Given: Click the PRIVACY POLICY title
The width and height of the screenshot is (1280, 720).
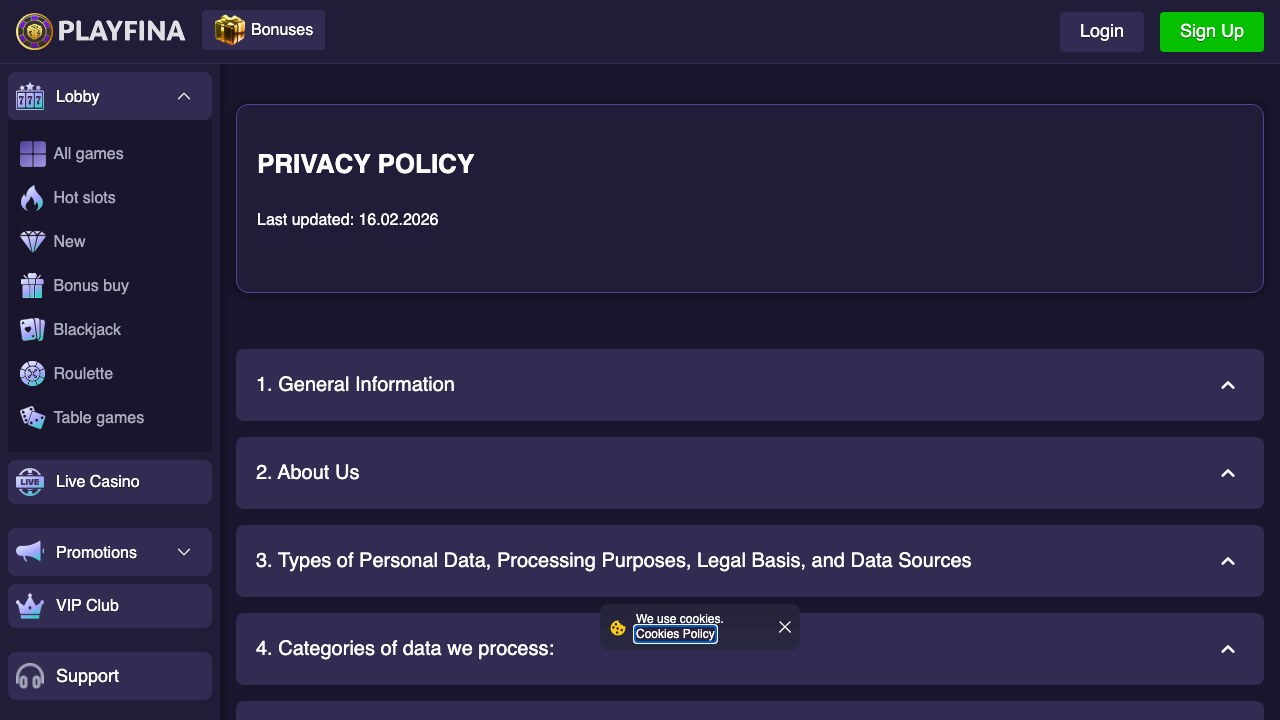Looking at the screenshot, I should click(x=365, y=164).
